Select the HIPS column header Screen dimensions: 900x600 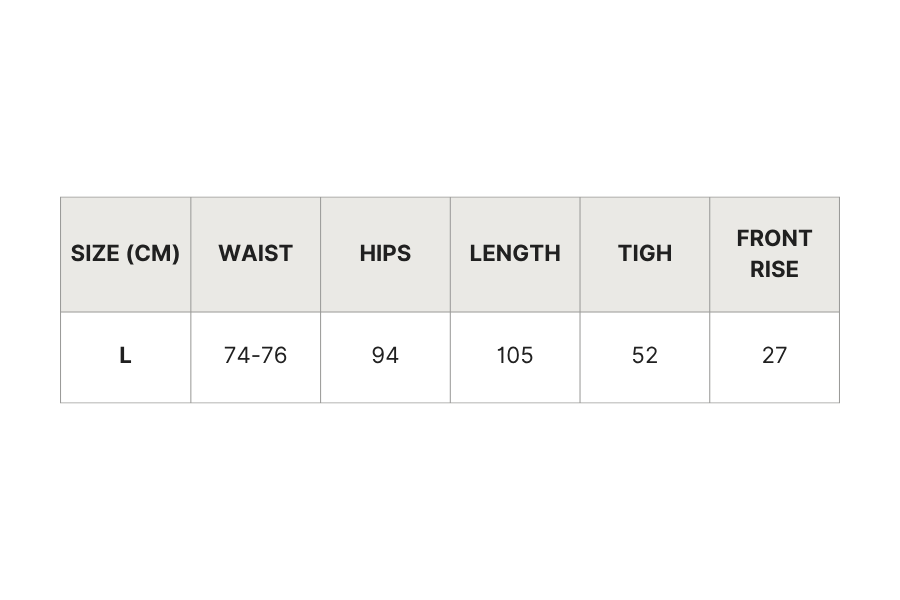pos(385,254)
